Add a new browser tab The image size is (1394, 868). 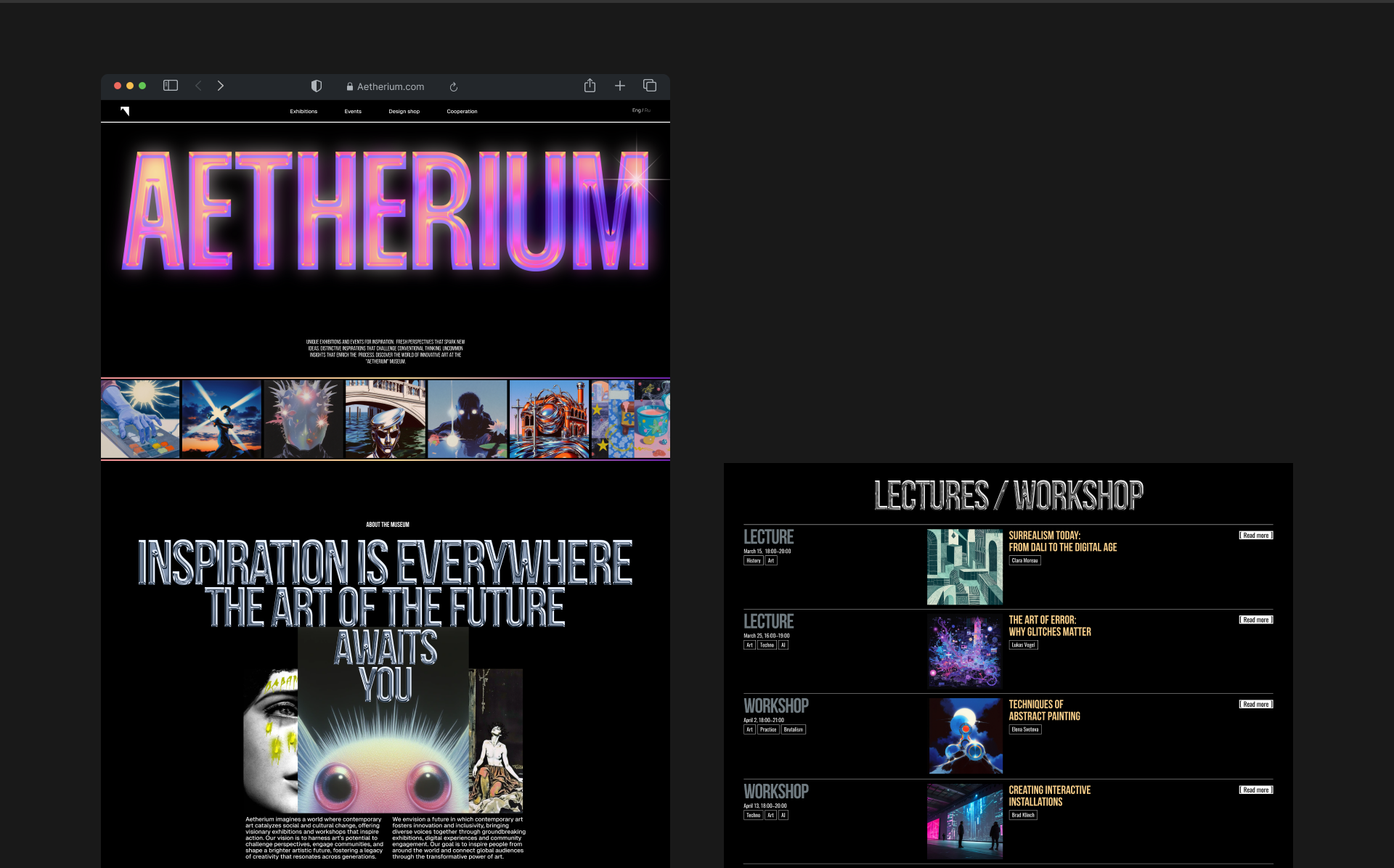pyautogui.click(x=620, y=86)
